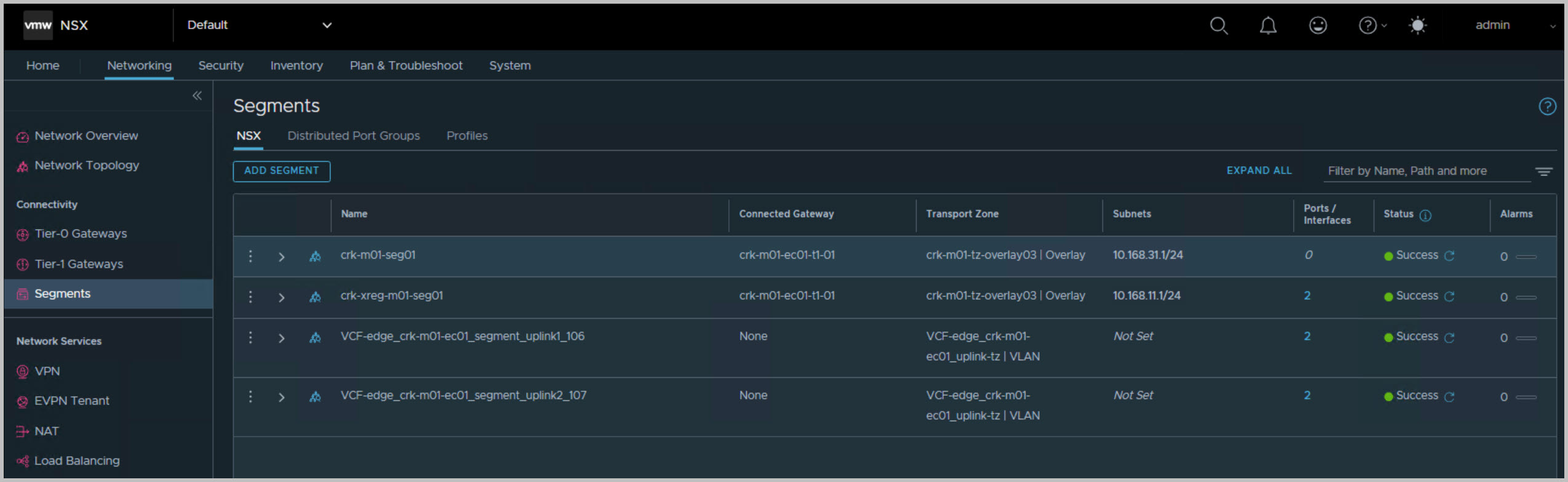This screenshot has width=1568, height=482.
Task: Click the EXPAND ALL link
Action: tap(1259, 171)
